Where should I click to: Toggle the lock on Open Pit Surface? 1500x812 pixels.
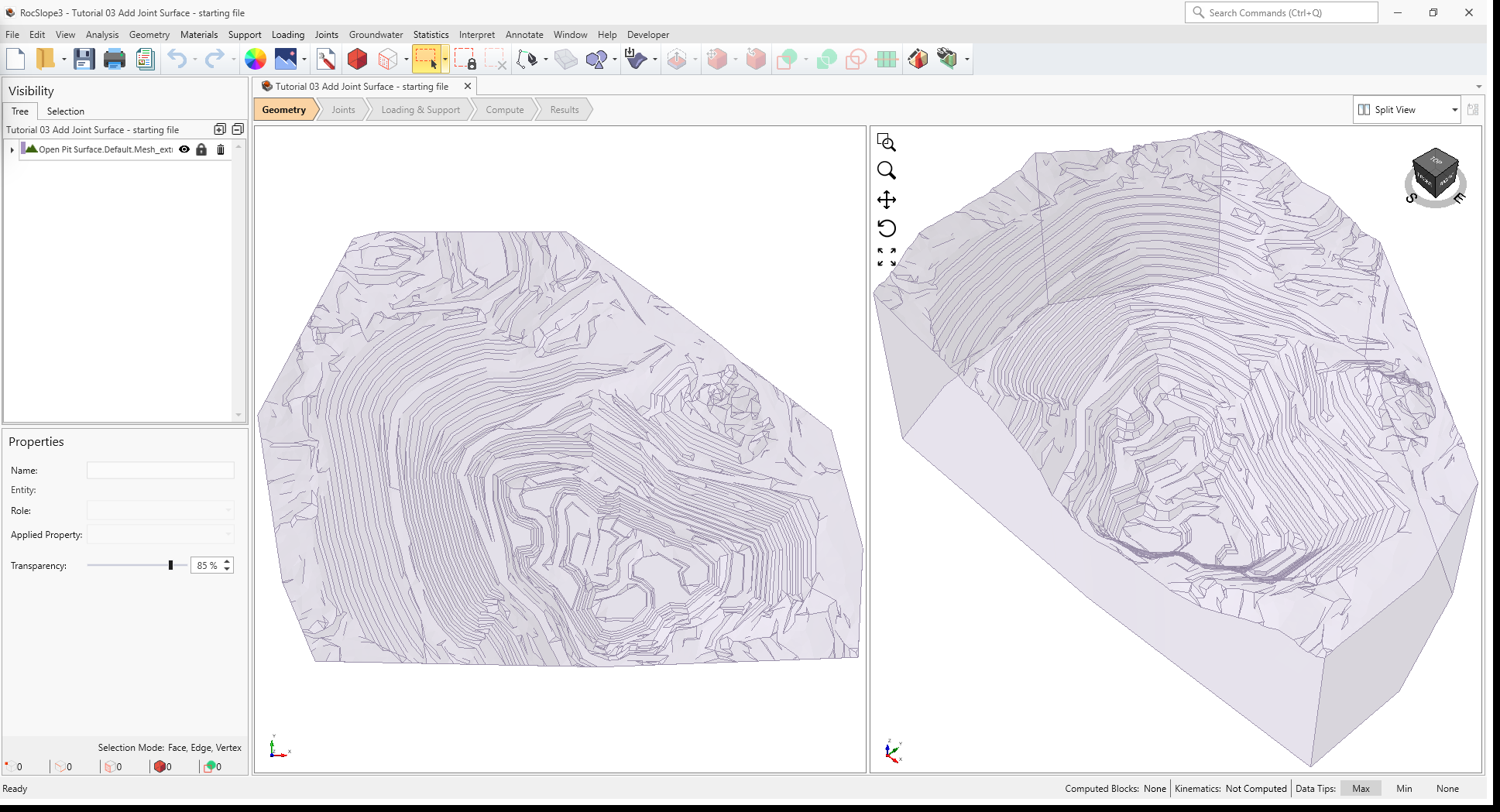tap(201, 149)
